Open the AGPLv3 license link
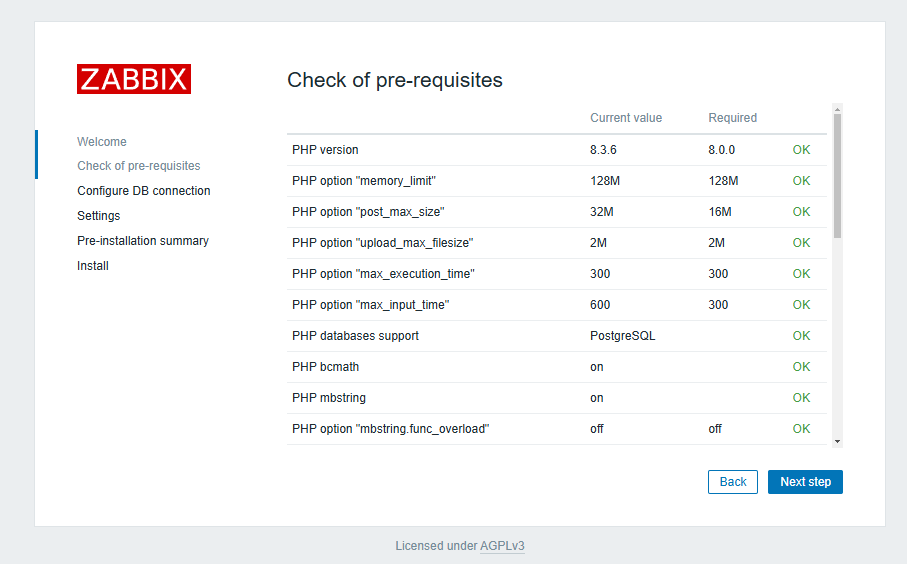This screenshot has height=564, width=907. [x=502, y=546]
